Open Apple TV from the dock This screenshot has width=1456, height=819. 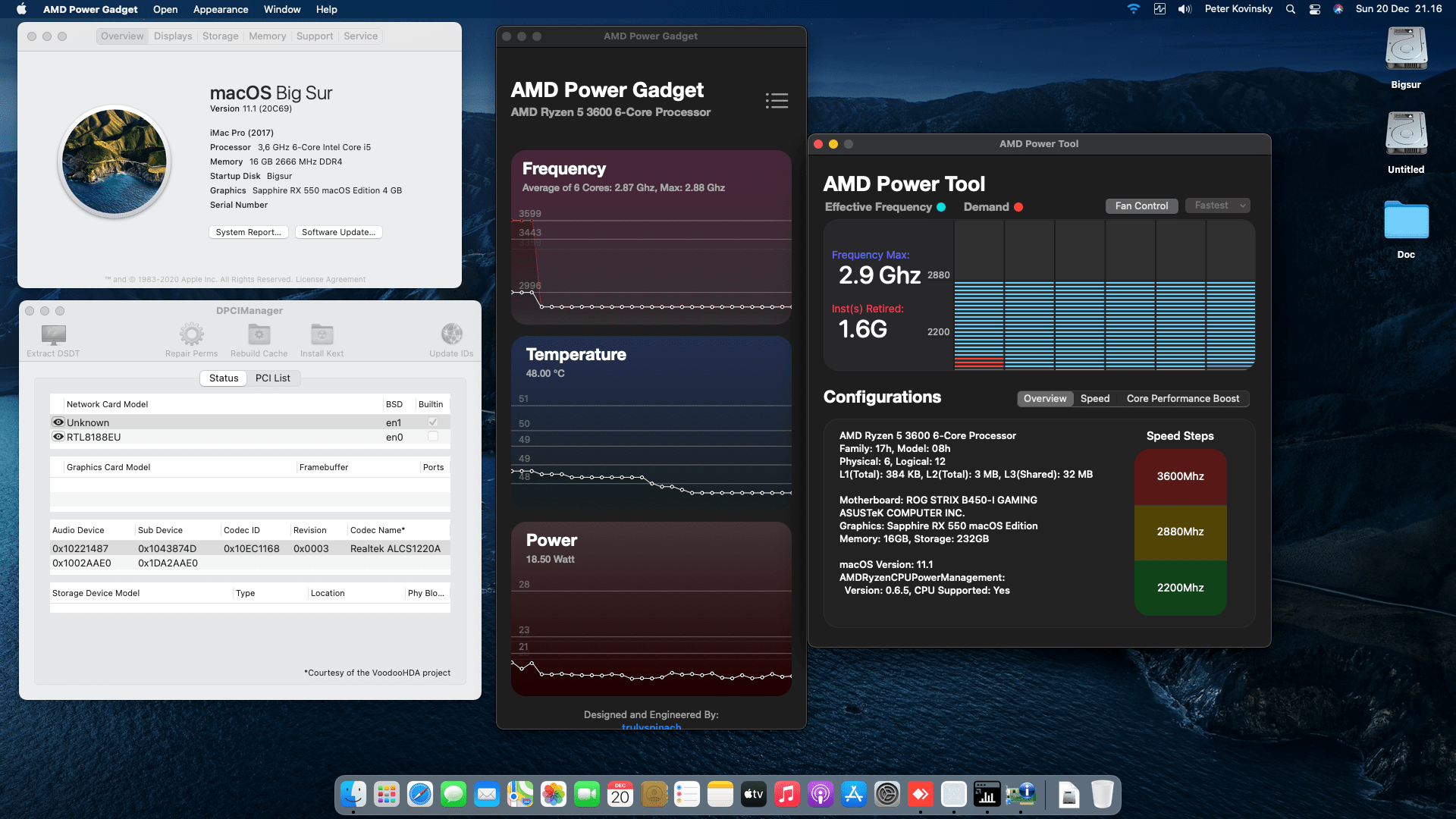pyautogui.click(x=754, y=794)
